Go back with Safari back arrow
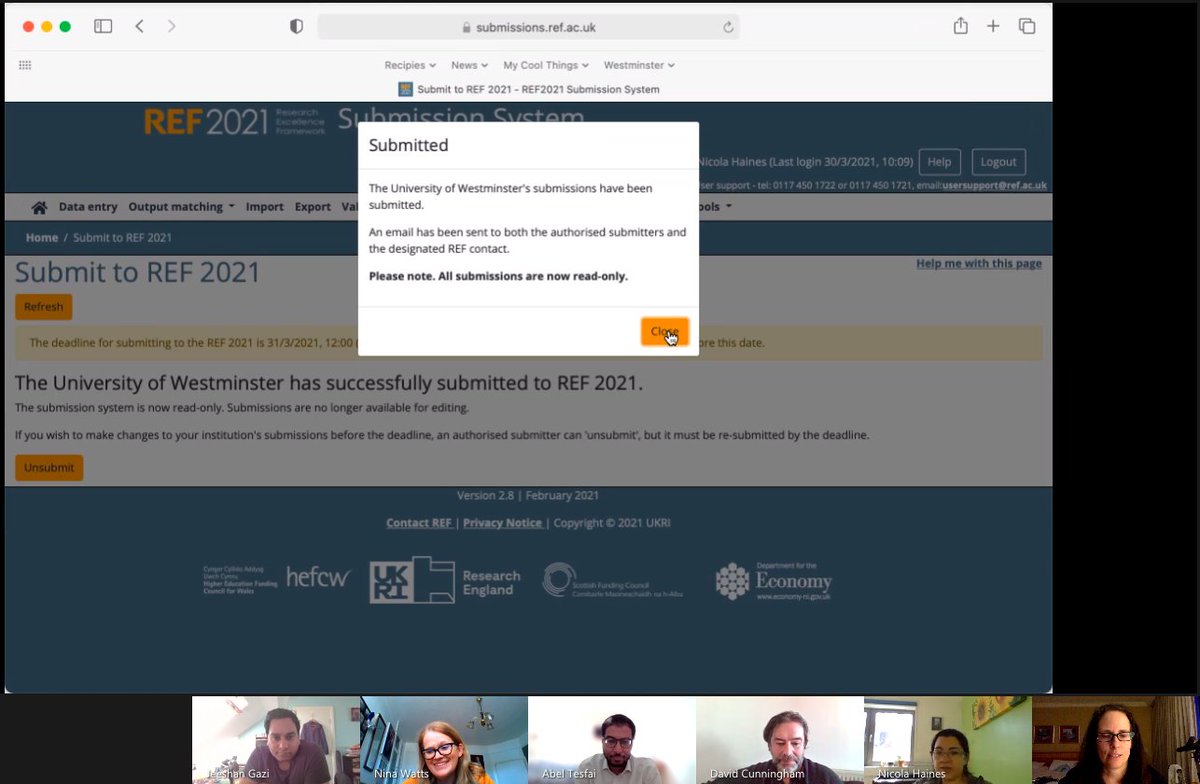The height and width of the screenshot is (784, 1200). (139, 27)
